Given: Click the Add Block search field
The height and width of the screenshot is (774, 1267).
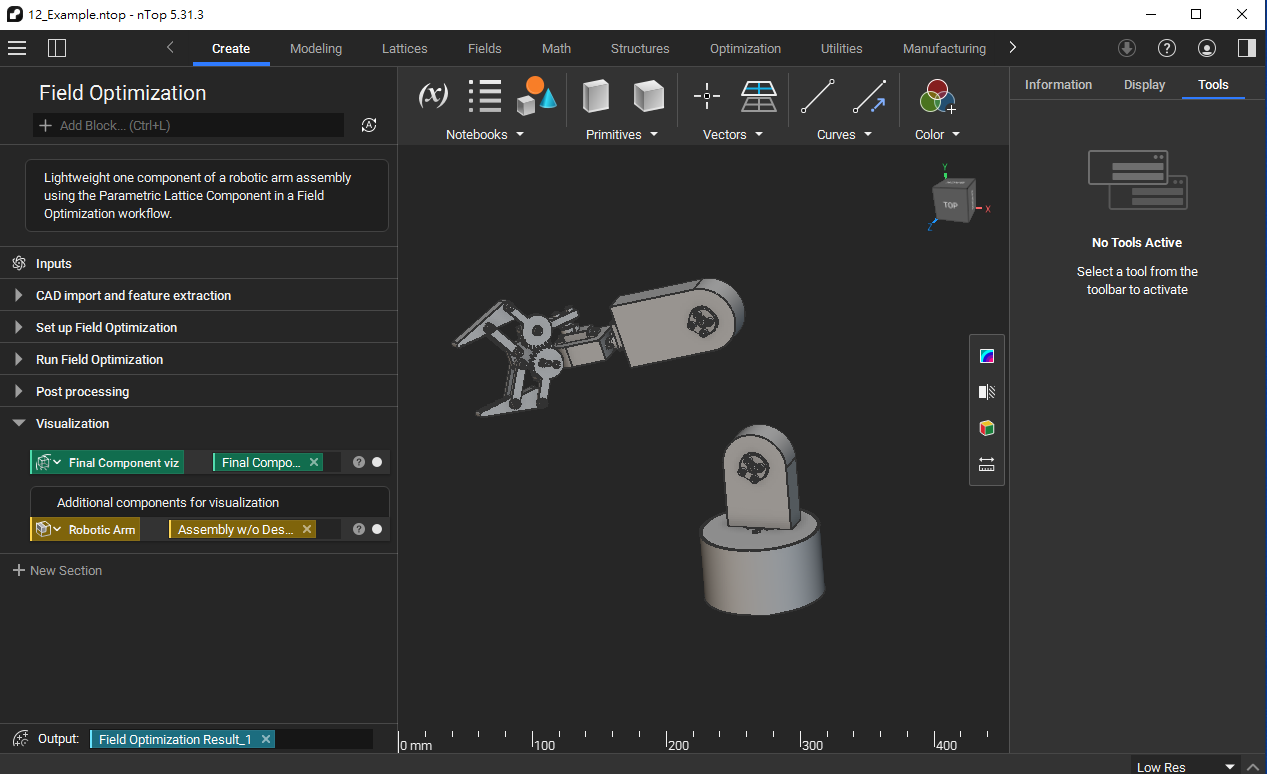Looking at the screenshot, I should 190,126.
